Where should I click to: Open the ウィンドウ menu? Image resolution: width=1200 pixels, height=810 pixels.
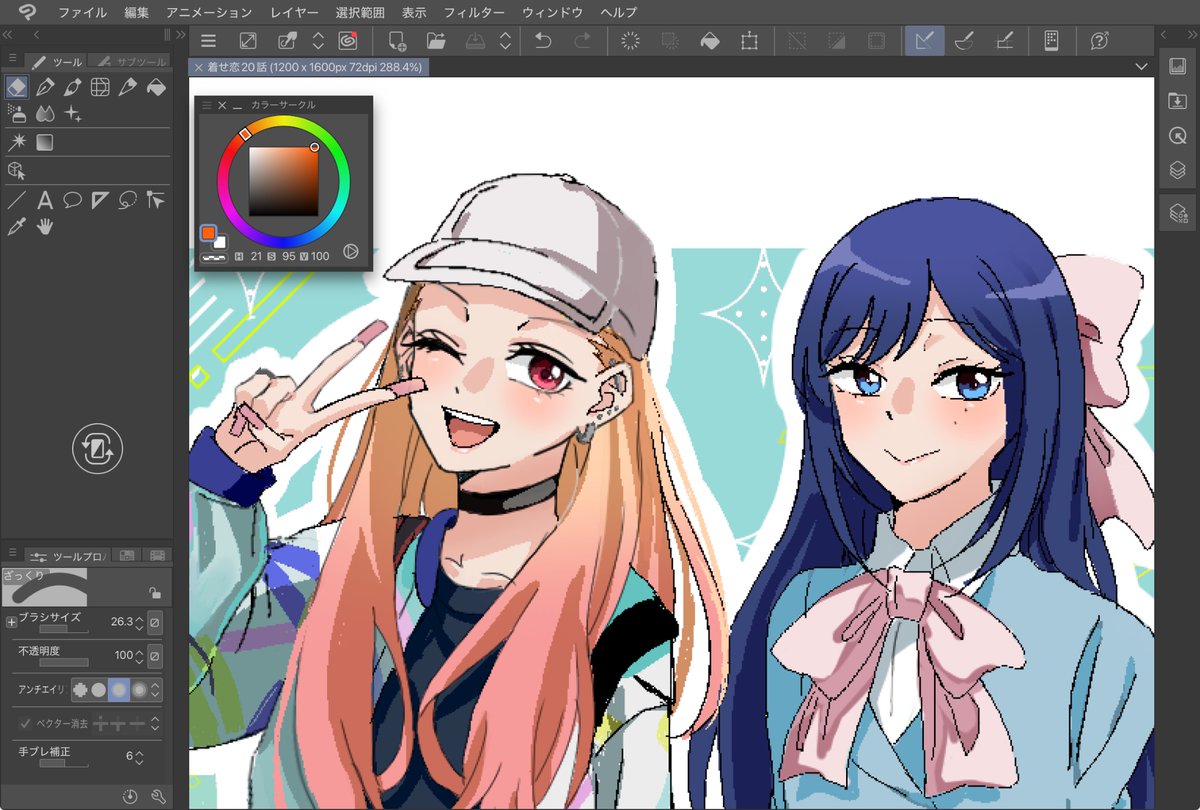552,13
